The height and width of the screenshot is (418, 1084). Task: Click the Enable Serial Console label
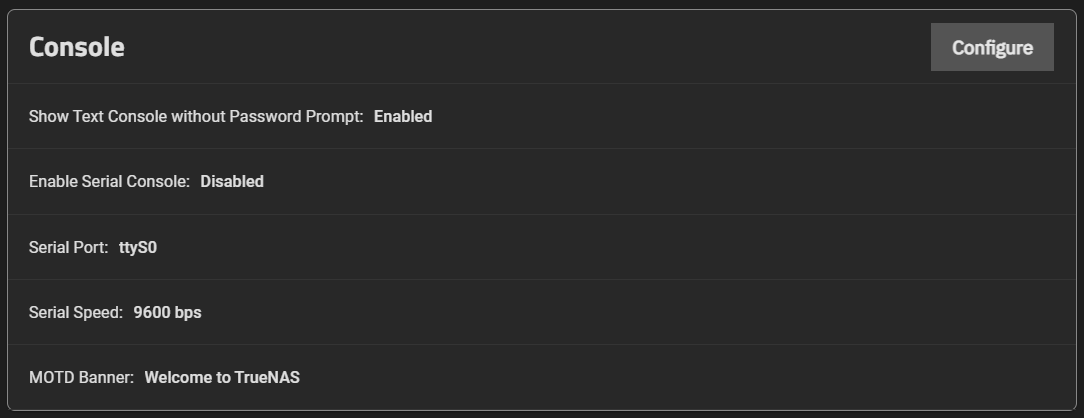click(109, 181)
